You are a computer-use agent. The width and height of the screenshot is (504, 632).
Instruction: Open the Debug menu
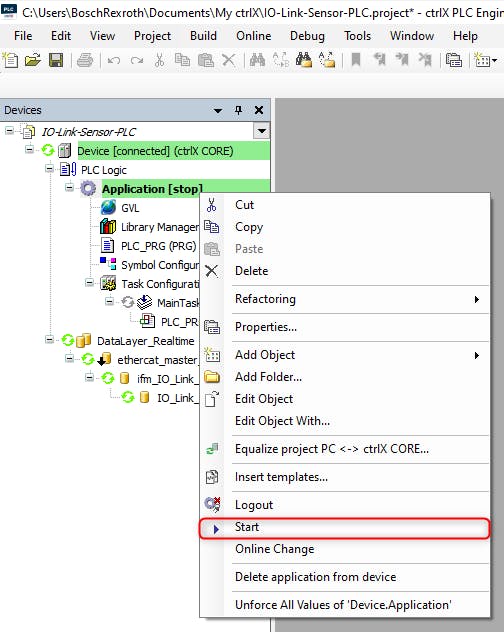(307, 36)
